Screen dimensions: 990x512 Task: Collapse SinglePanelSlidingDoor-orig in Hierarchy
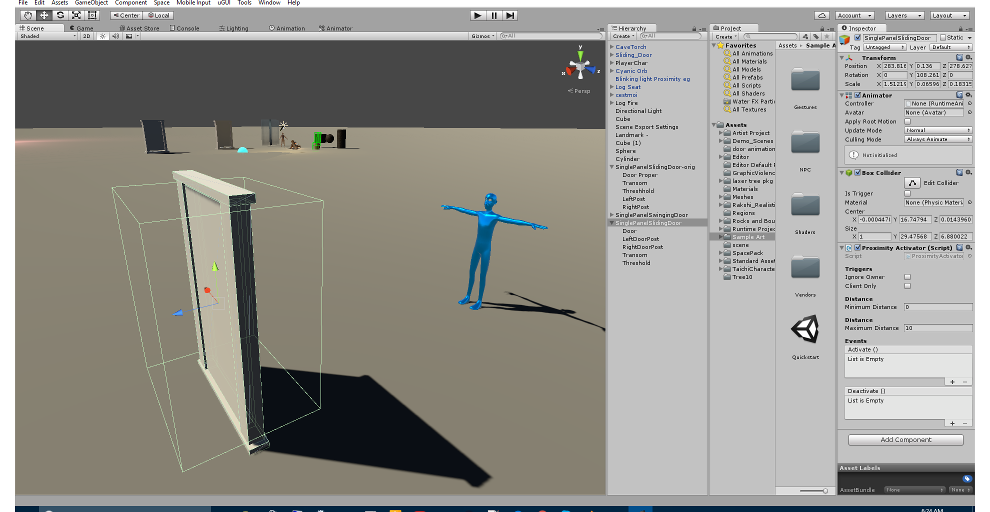612,167
